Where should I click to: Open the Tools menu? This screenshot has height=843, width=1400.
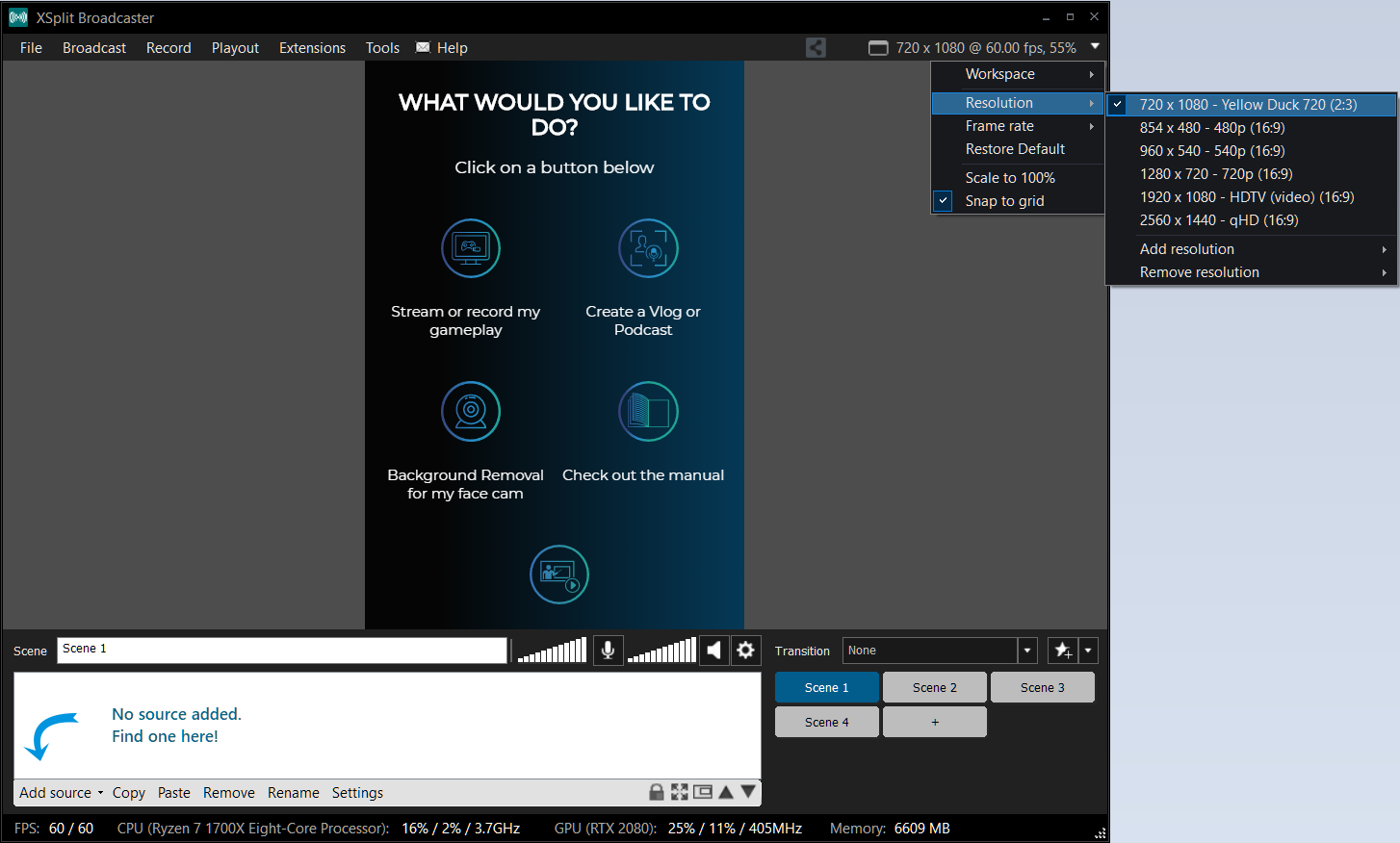(x=382, y=48)
